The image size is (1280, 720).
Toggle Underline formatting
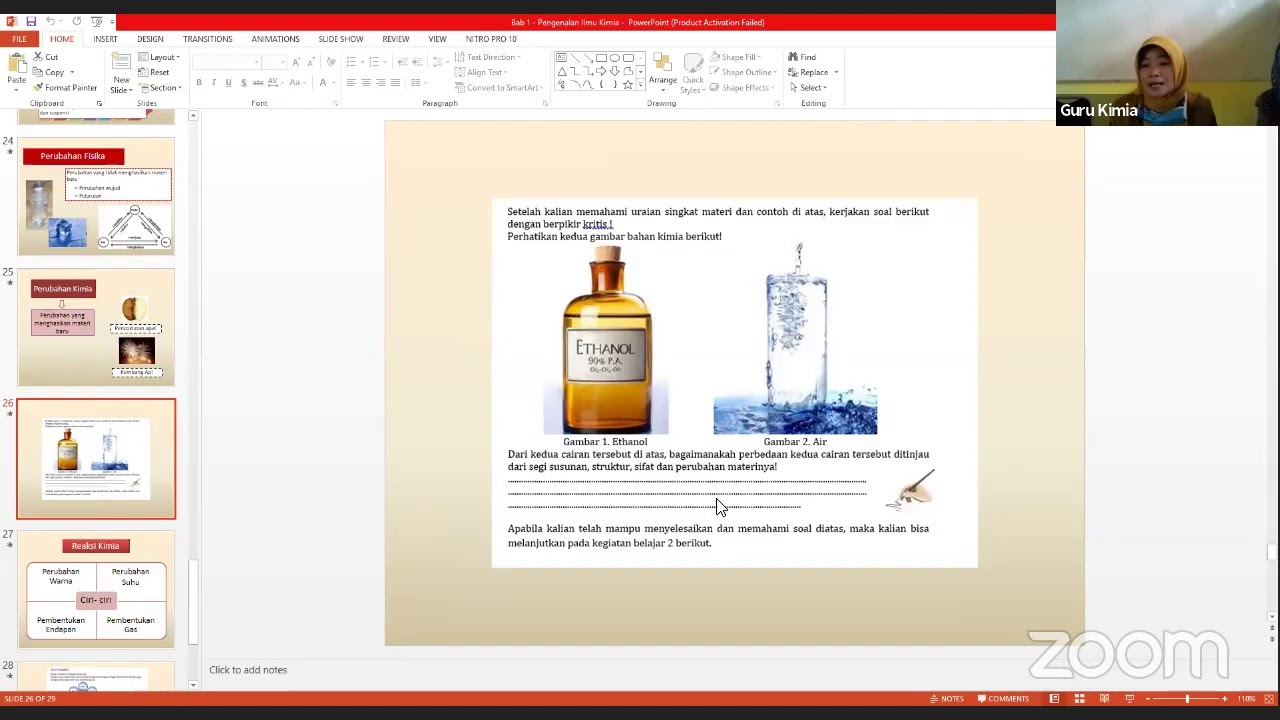(x=228, y=82)
